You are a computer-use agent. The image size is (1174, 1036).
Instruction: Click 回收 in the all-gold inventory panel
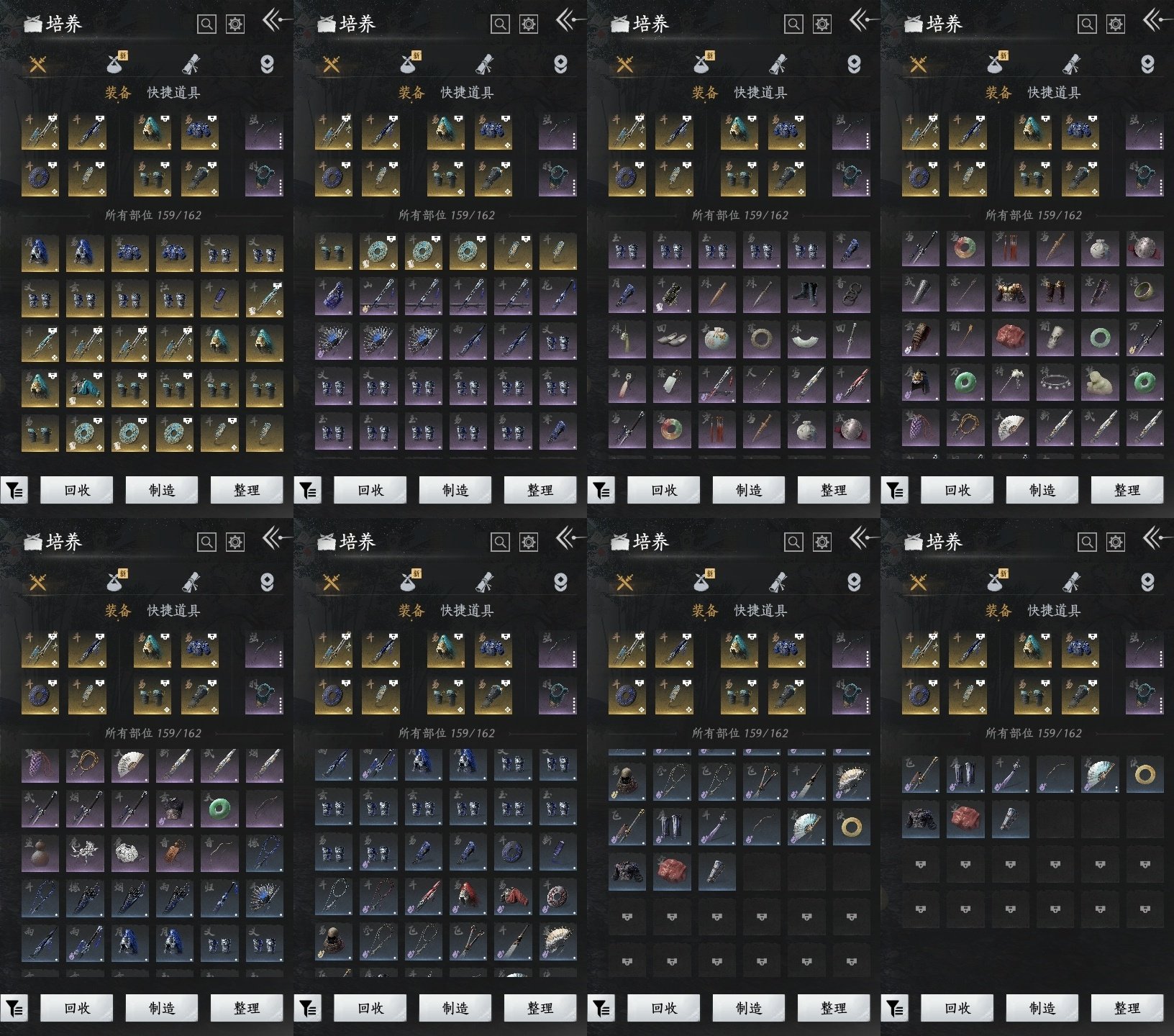pyautogui.click(x=76, y=491)
